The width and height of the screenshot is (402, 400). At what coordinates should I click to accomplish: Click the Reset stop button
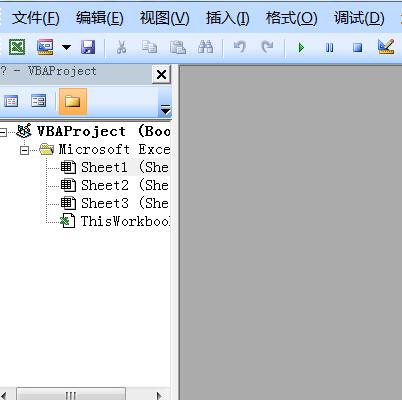point(357,48)
